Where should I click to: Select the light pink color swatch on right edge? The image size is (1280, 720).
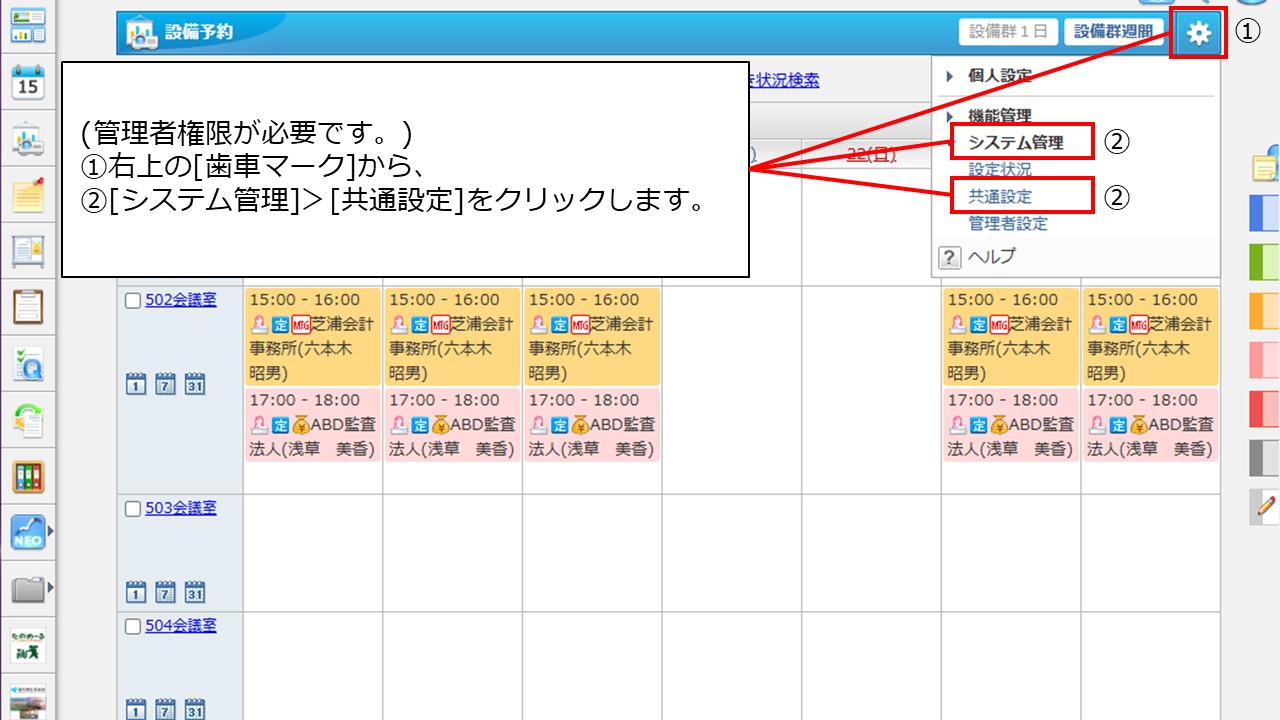1265,360
